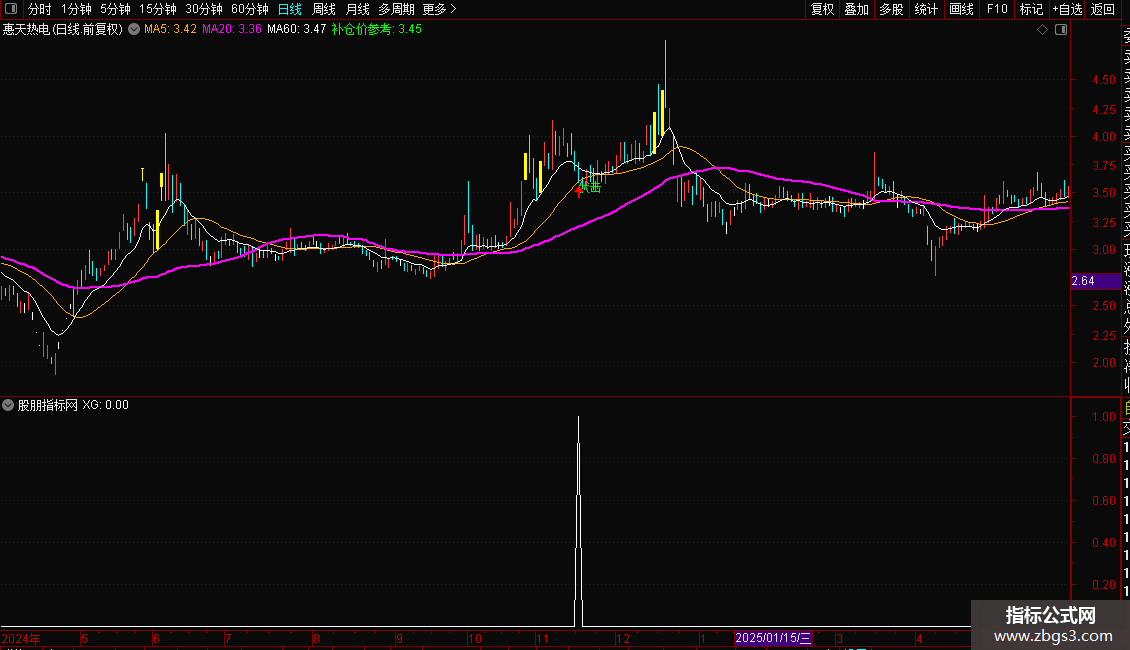Open main chart indicator settings dropdown icon

(134, 29)
